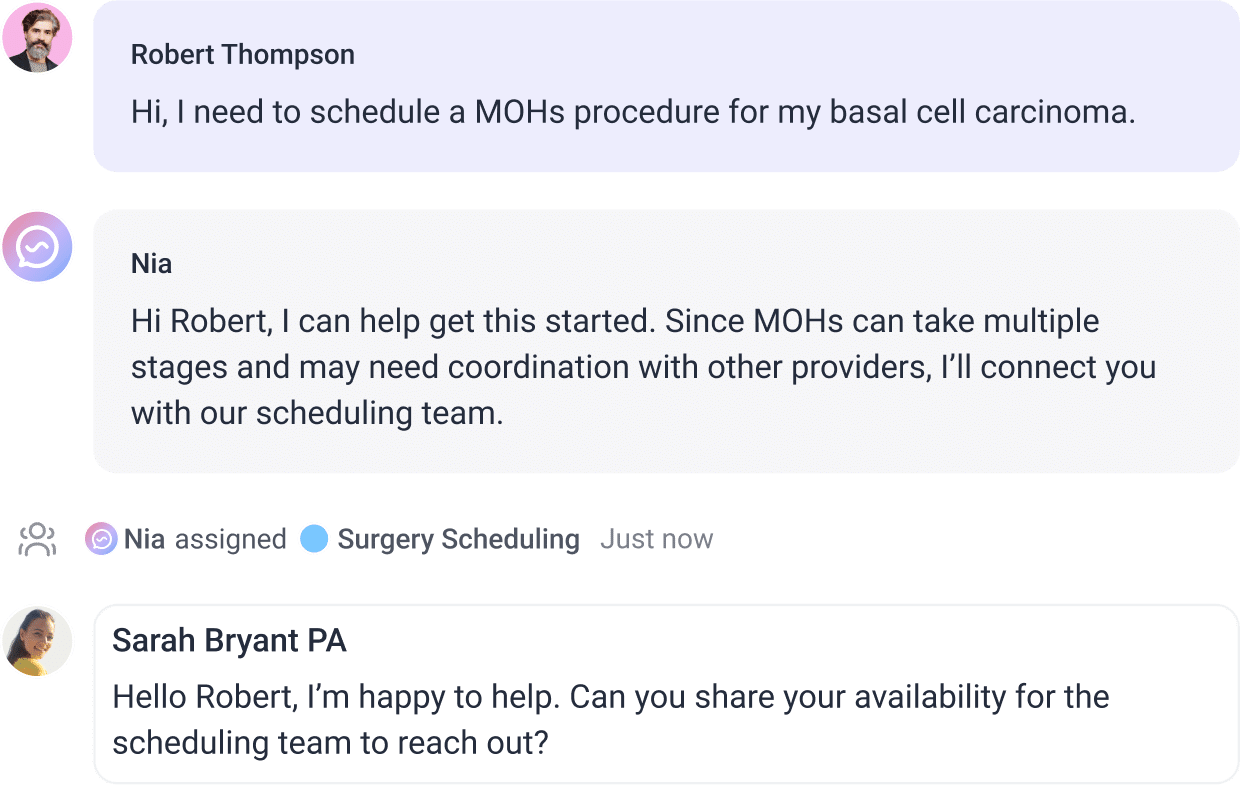Click the gradient bot icon next to Nia's message

[39, 245]
